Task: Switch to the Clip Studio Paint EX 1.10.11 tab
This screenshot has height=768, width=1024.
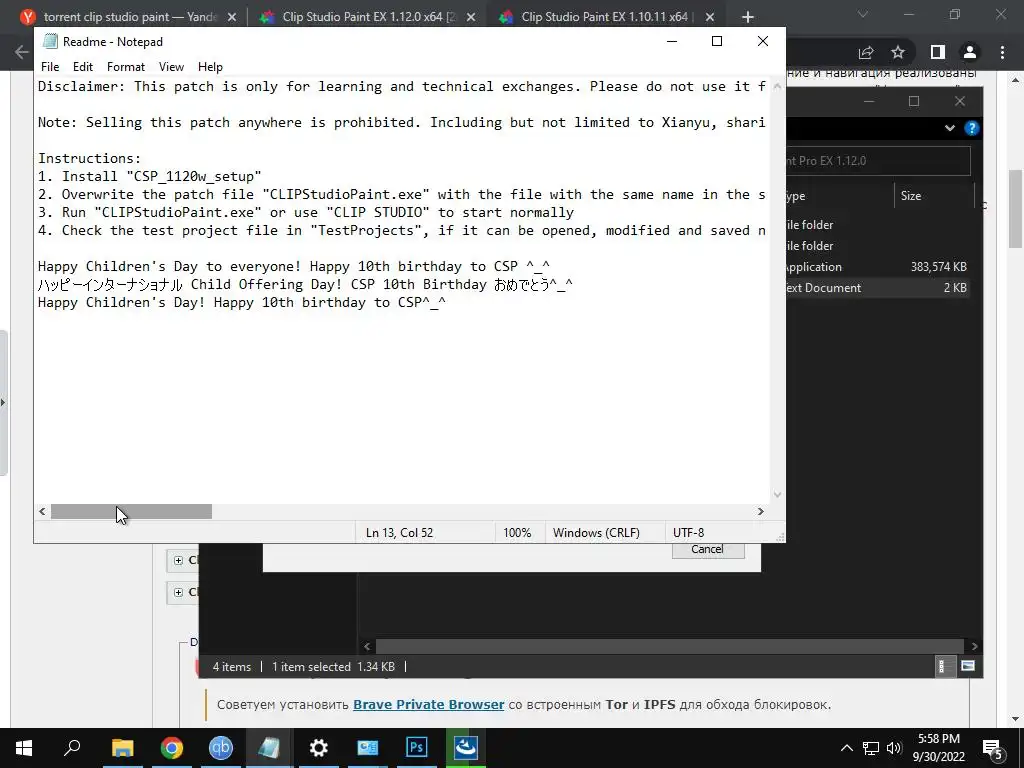Action: [x=607, y=17]
